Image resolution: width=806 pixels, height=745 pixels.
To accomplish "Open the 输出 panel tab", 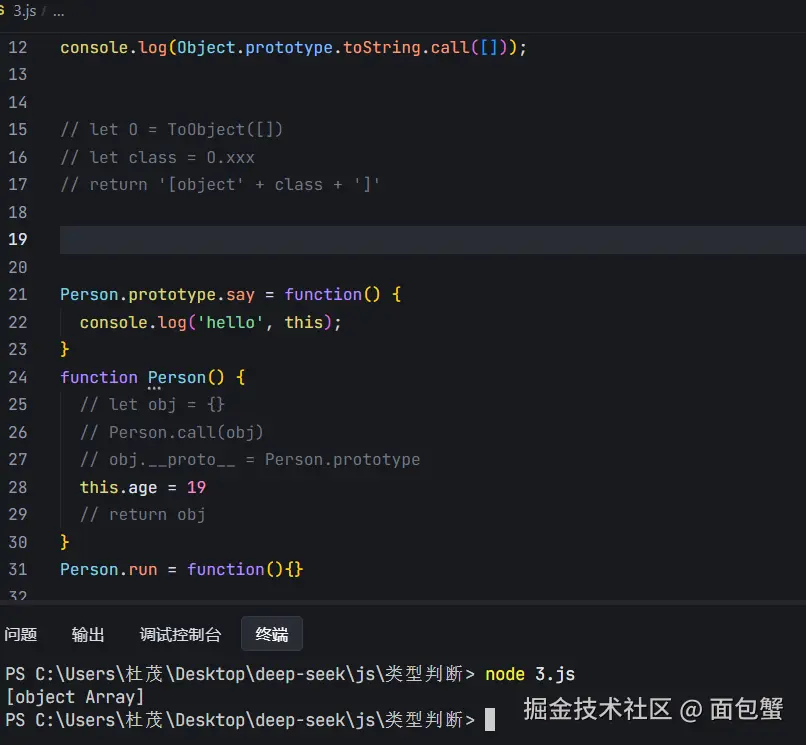I will coord(88,634).
